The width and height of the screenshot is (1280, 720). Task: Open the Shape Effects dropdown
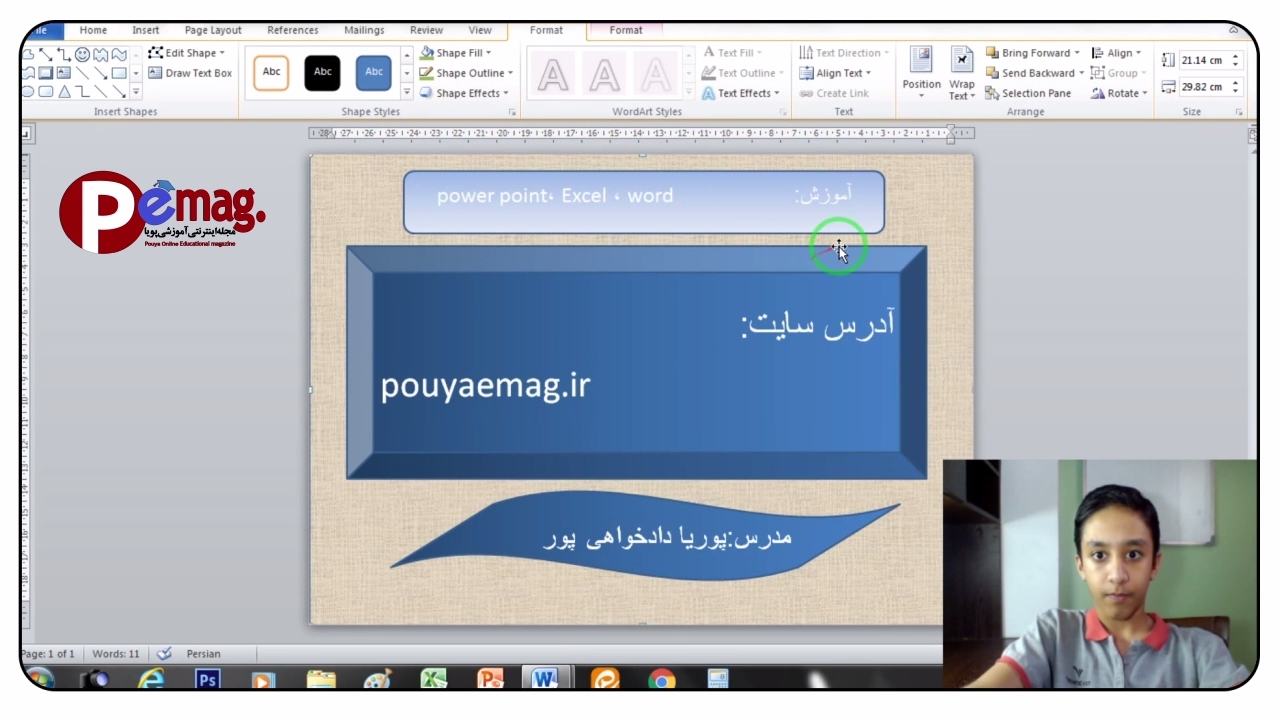pyautogui.click(x=466, y=93)
